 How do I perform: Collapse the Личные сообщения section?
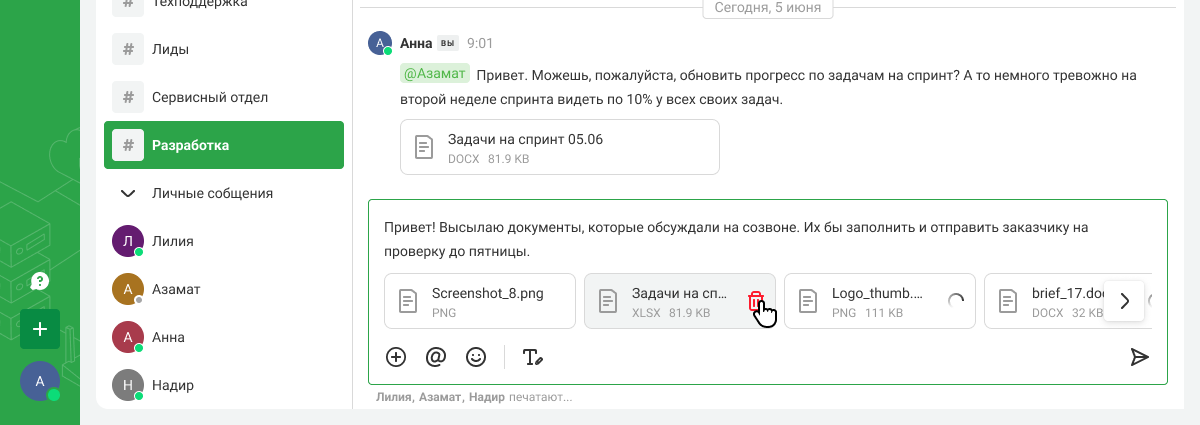128,193
